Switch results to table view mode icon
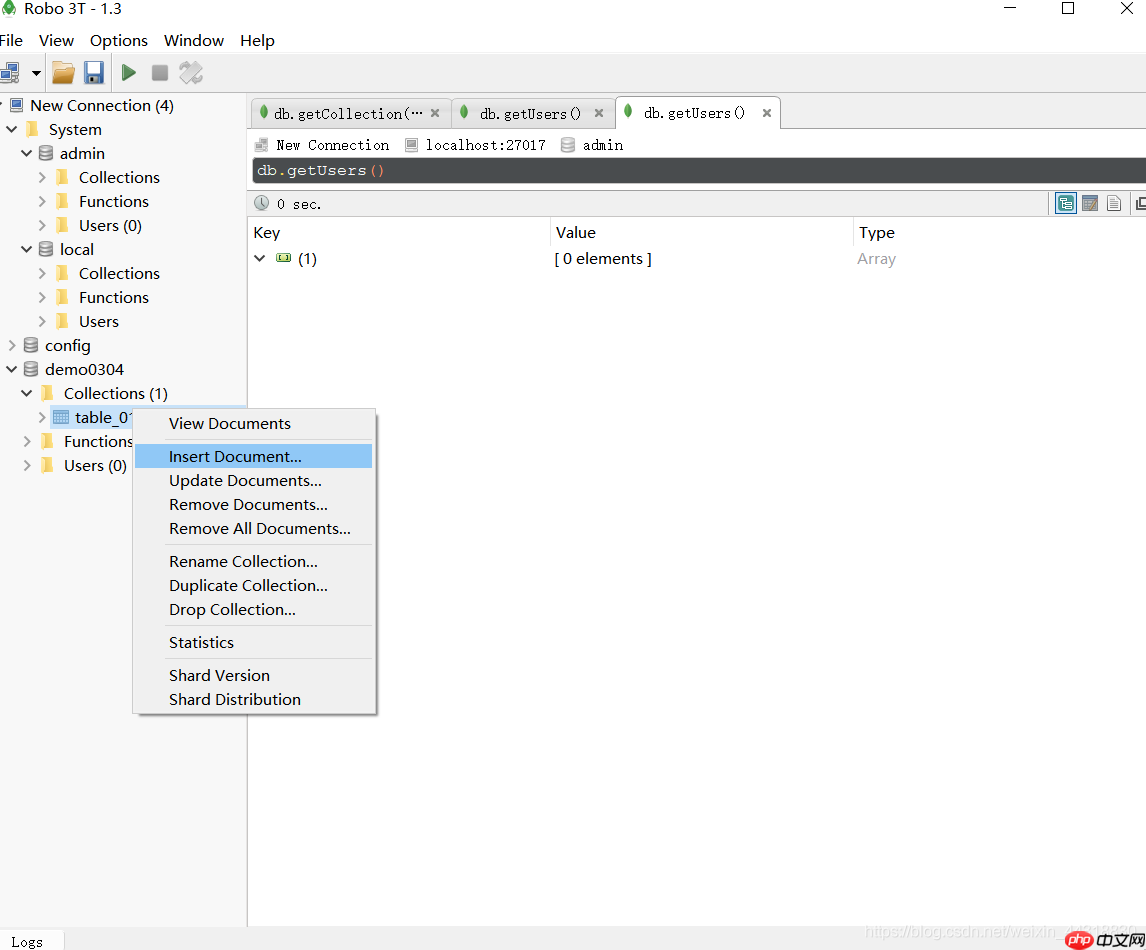1146x950 pixels. (x=1090, y=204)
